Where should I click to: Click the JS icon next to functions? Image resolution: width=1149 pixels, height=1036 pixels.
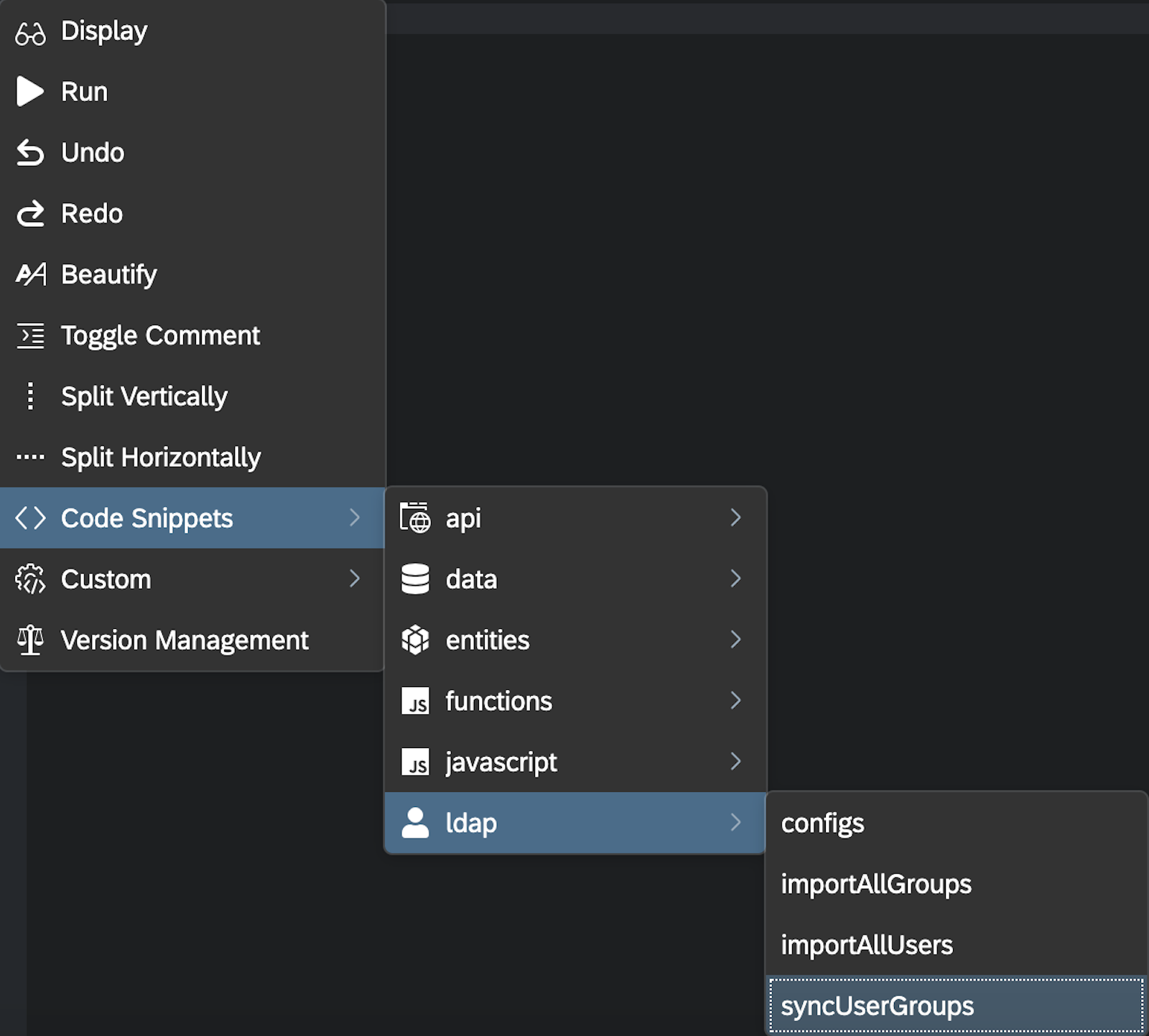[415, 701]
